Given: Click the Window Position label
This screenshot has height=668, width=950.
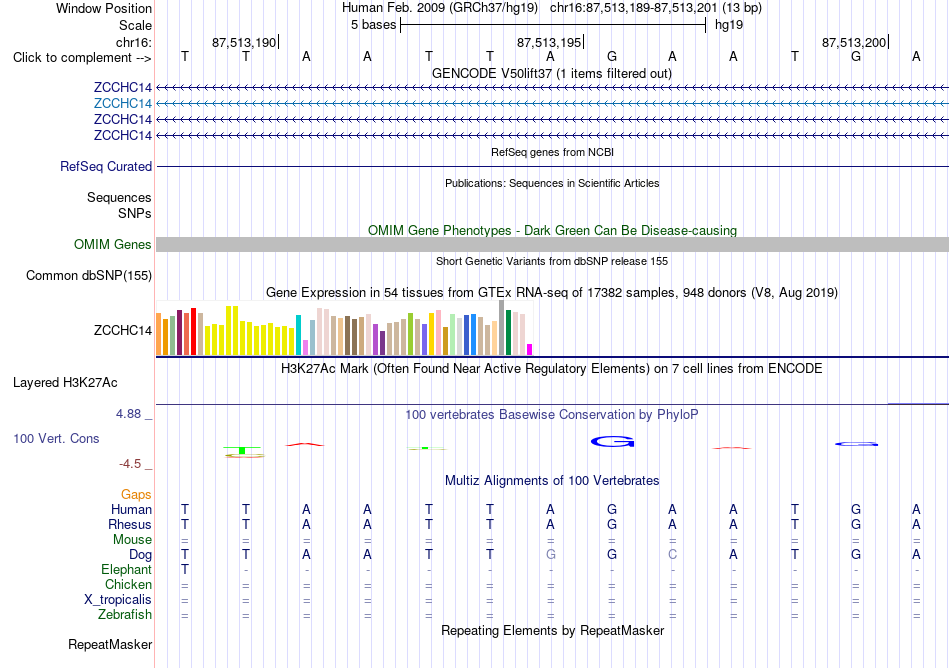Looking at the screenshot, I should pyautogui.click(x=104, y=8).
